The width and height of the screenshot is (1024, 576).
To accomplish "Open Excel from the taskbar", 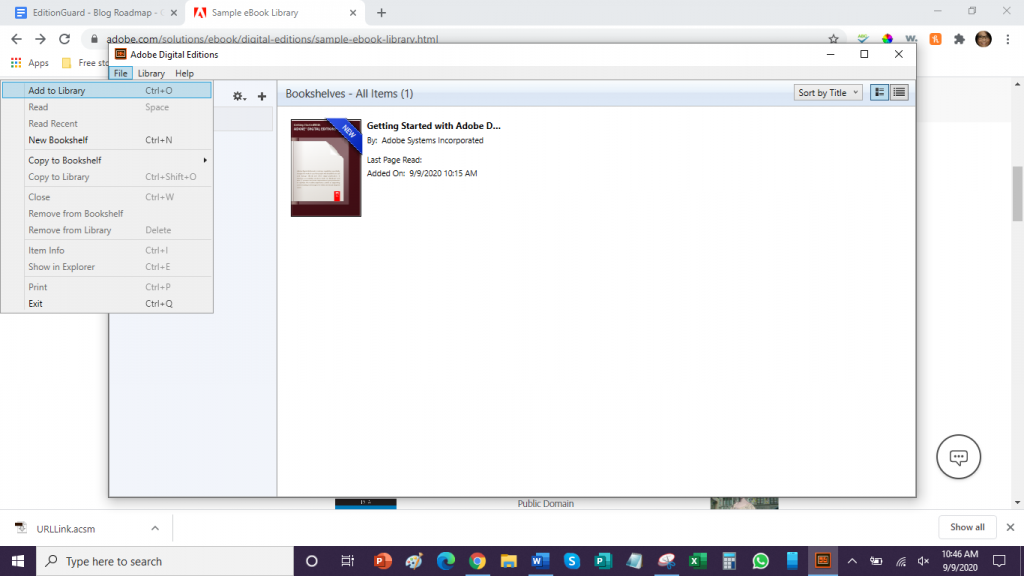I will click(x=697, y=561).
